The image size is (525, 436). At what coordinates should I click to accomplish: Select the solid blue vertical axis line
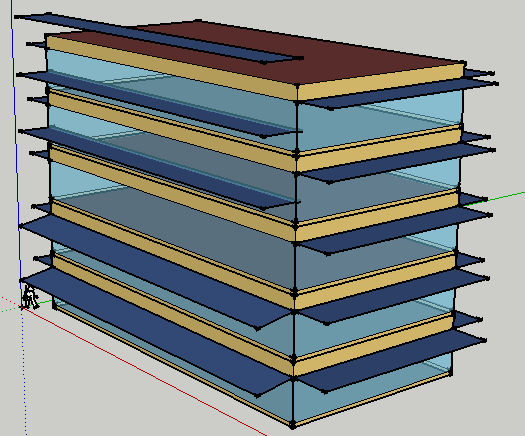coord(16,151)
